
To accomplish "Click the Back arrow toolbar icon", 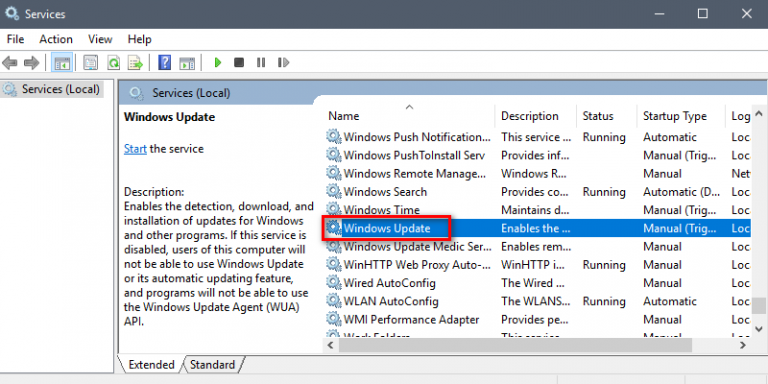I will pos(10,63).
